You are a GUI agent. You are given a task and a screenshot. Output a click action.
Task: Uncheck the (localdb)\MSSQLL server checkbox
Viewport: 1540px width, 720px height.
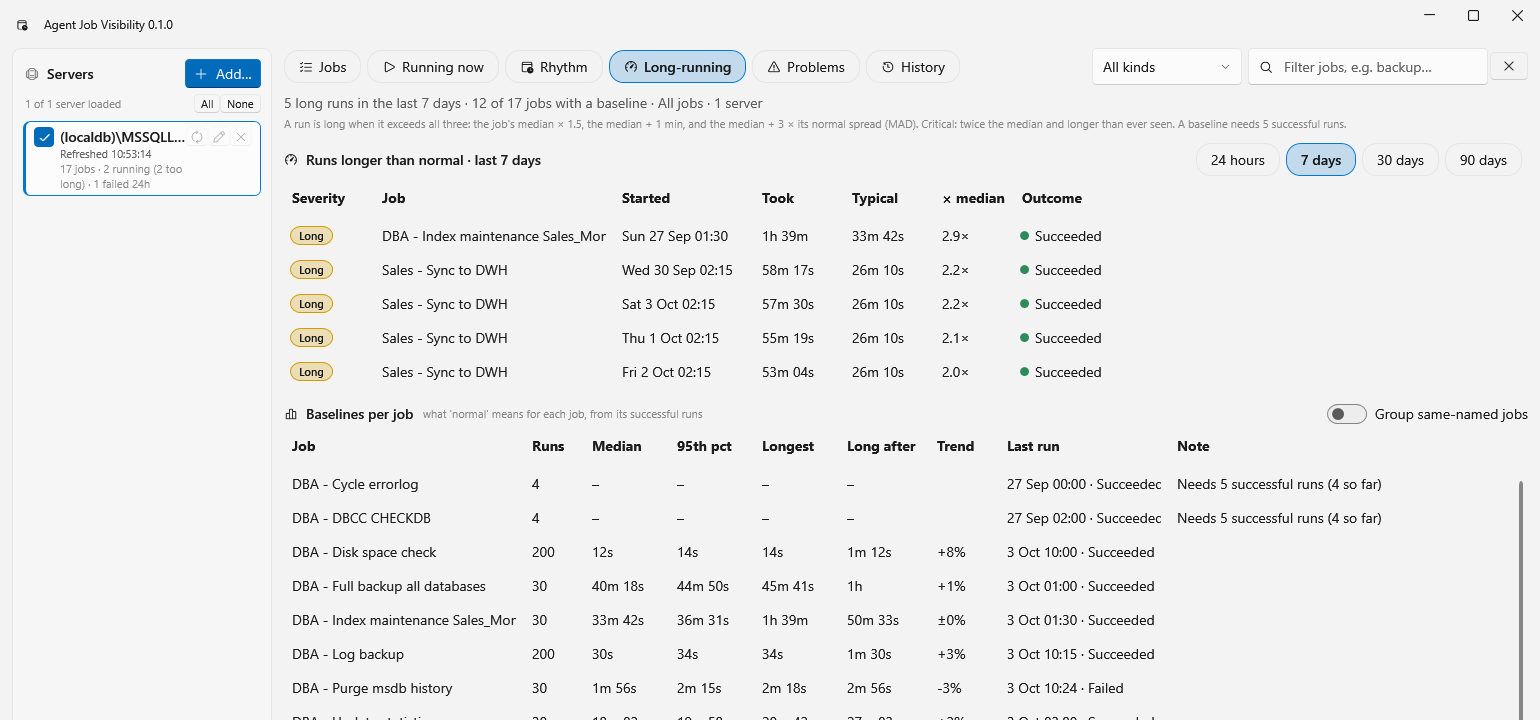[x=44, y=137]
